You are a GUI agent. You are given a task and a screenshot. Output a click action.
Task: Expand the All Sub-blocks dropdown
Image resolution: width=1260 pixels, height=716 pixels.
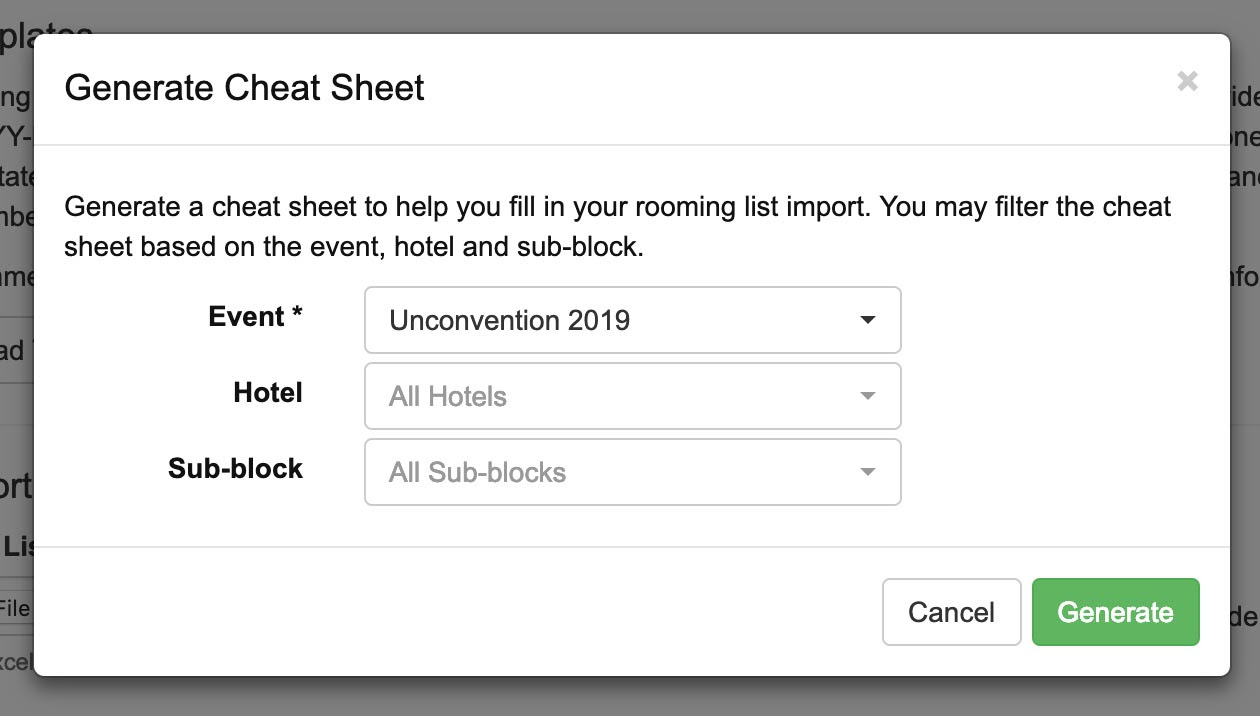[633, 472]
